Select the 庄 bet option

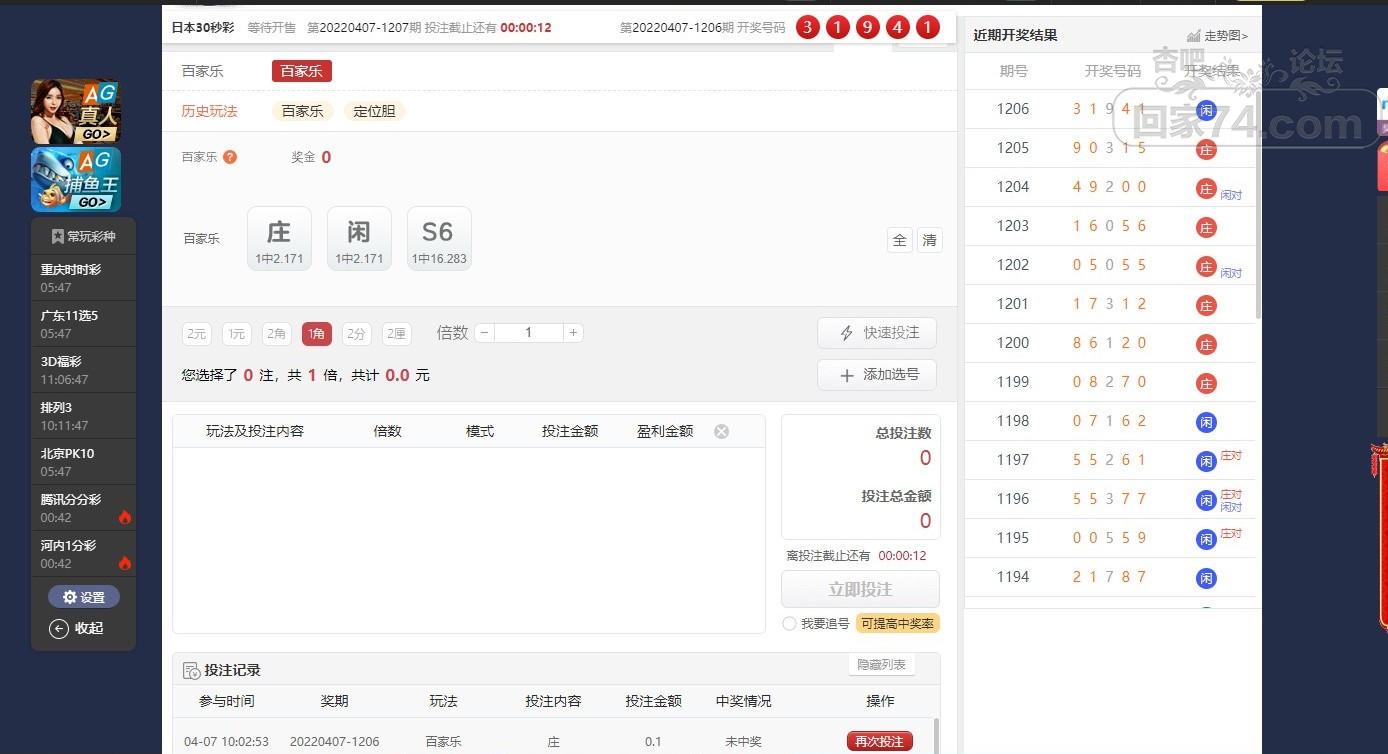(x=279, y=239)
